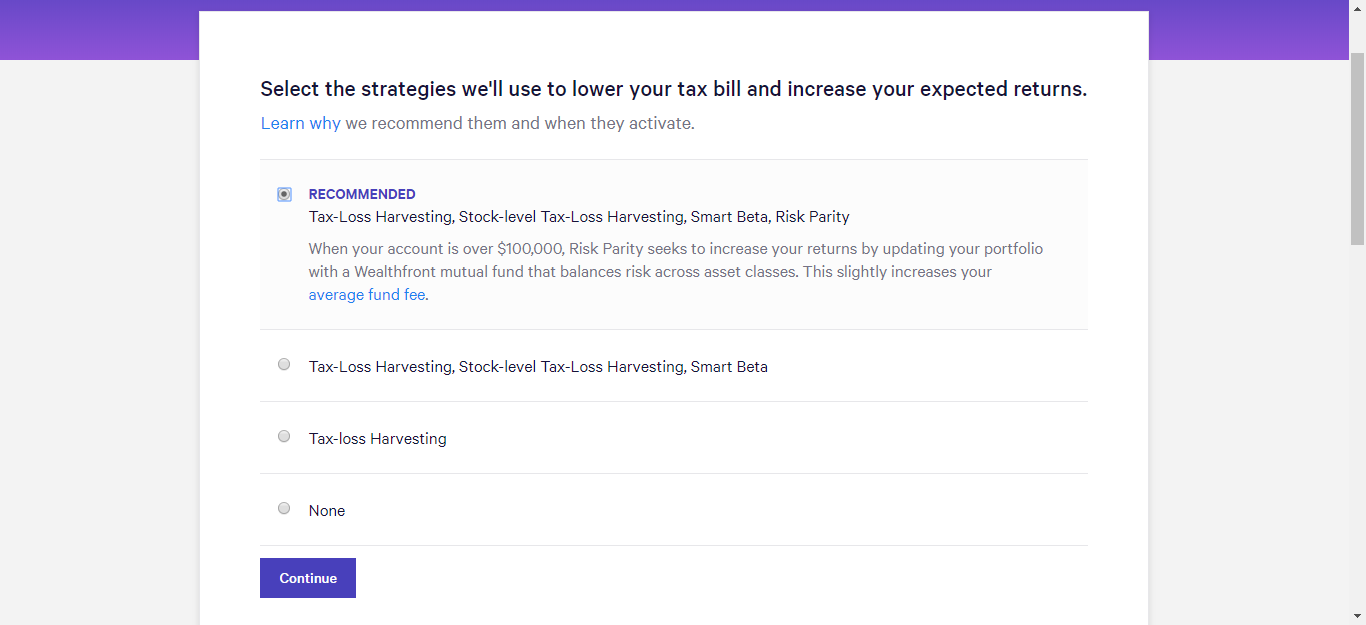Screen dimensions: 1366x625
Task: Click the Risk Parity description paragraph
Action: pos(675,260)
